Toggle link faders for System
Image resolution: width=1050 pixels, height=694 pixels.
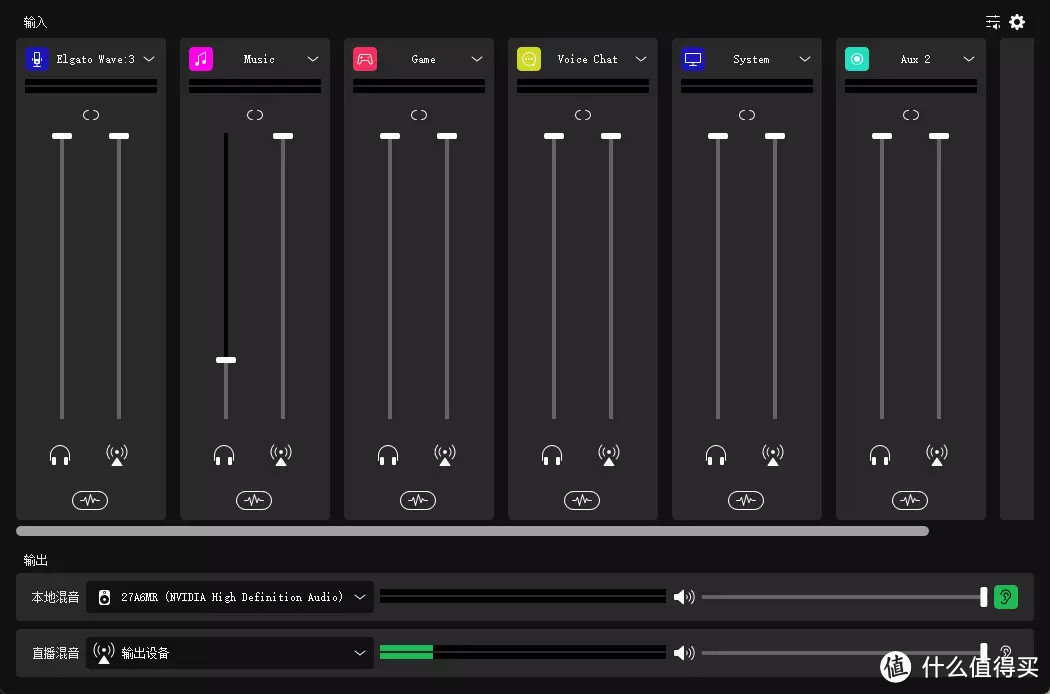coord(747,115)
